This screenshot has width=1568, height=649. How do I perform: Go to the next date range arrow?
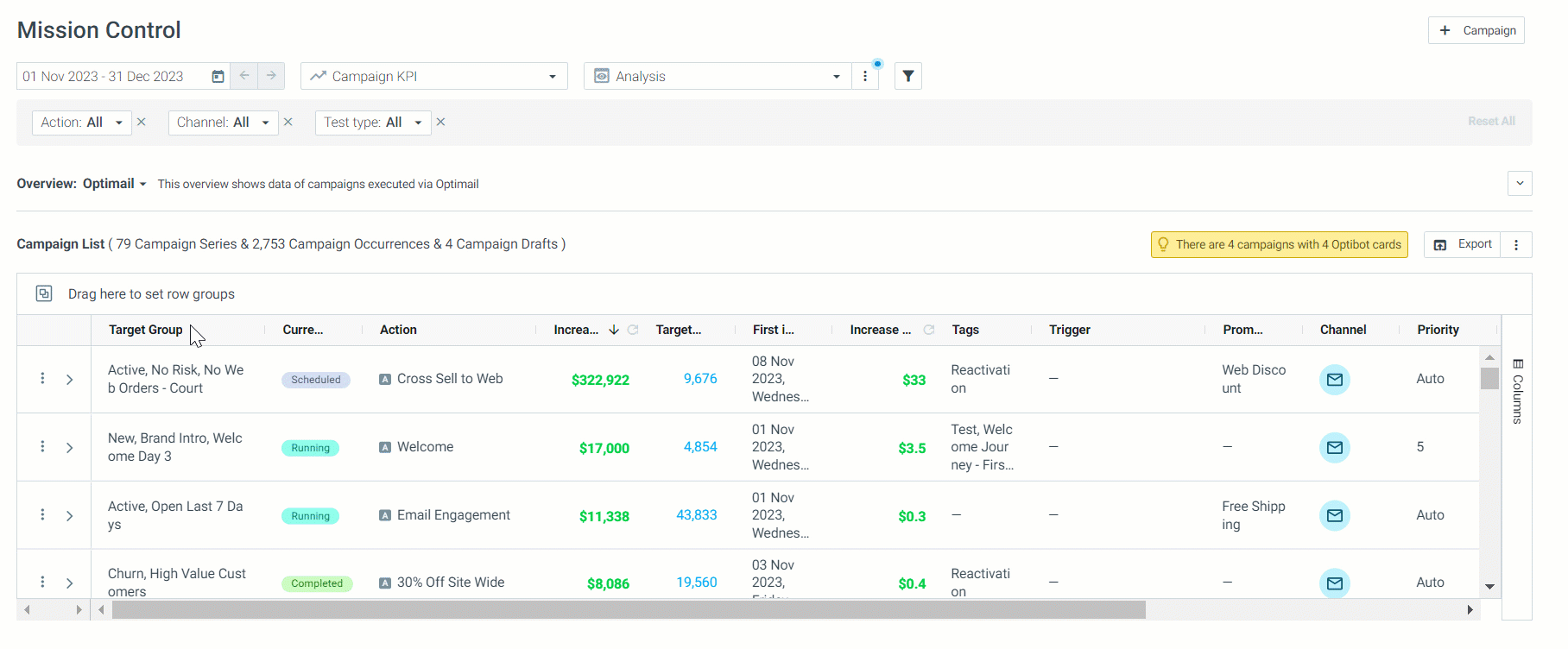(271, 76)
